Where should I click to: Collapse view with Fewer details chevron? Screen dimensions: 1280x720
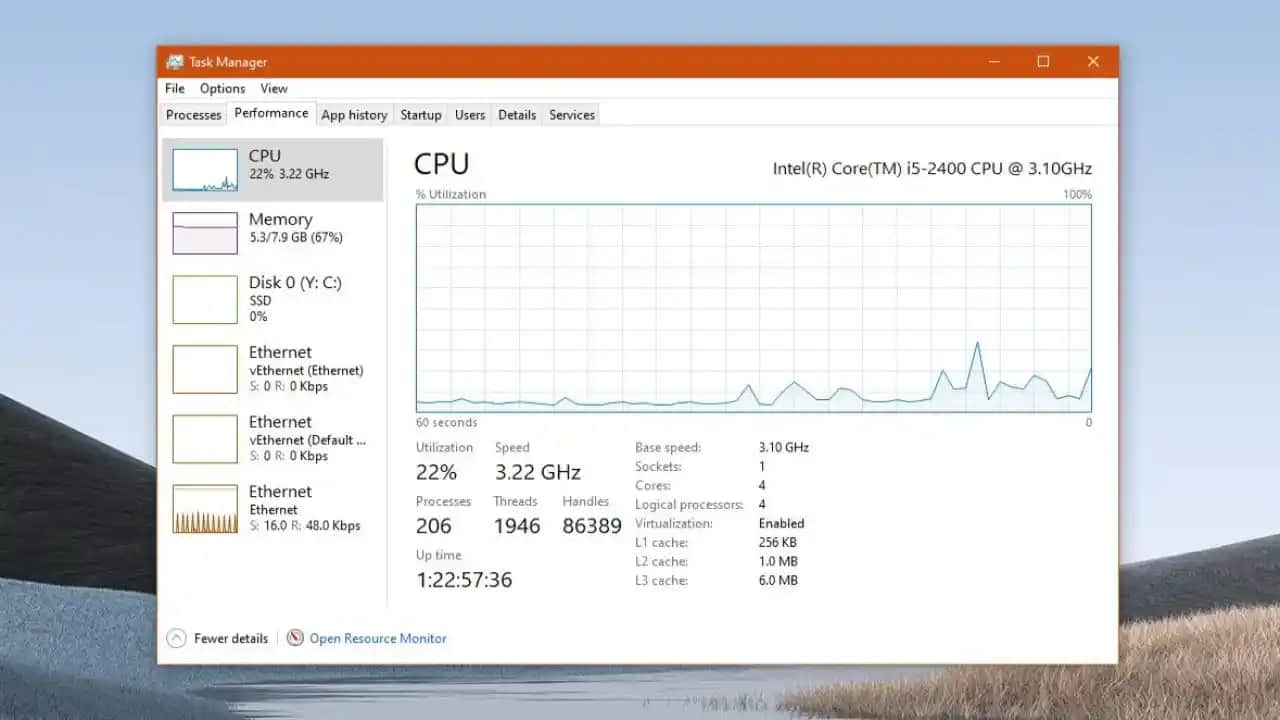177,638
